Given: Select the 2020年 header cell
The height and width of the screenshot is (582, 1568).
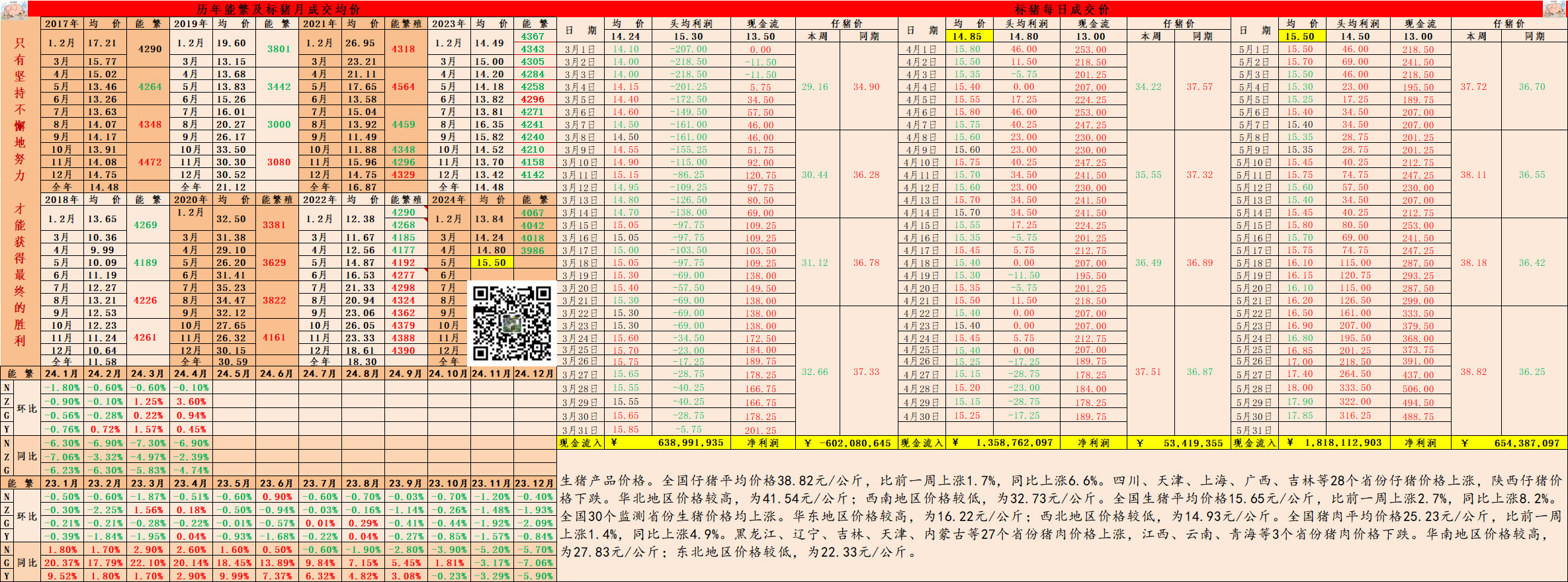Looking at the screenshot, I should pos(191,200).
